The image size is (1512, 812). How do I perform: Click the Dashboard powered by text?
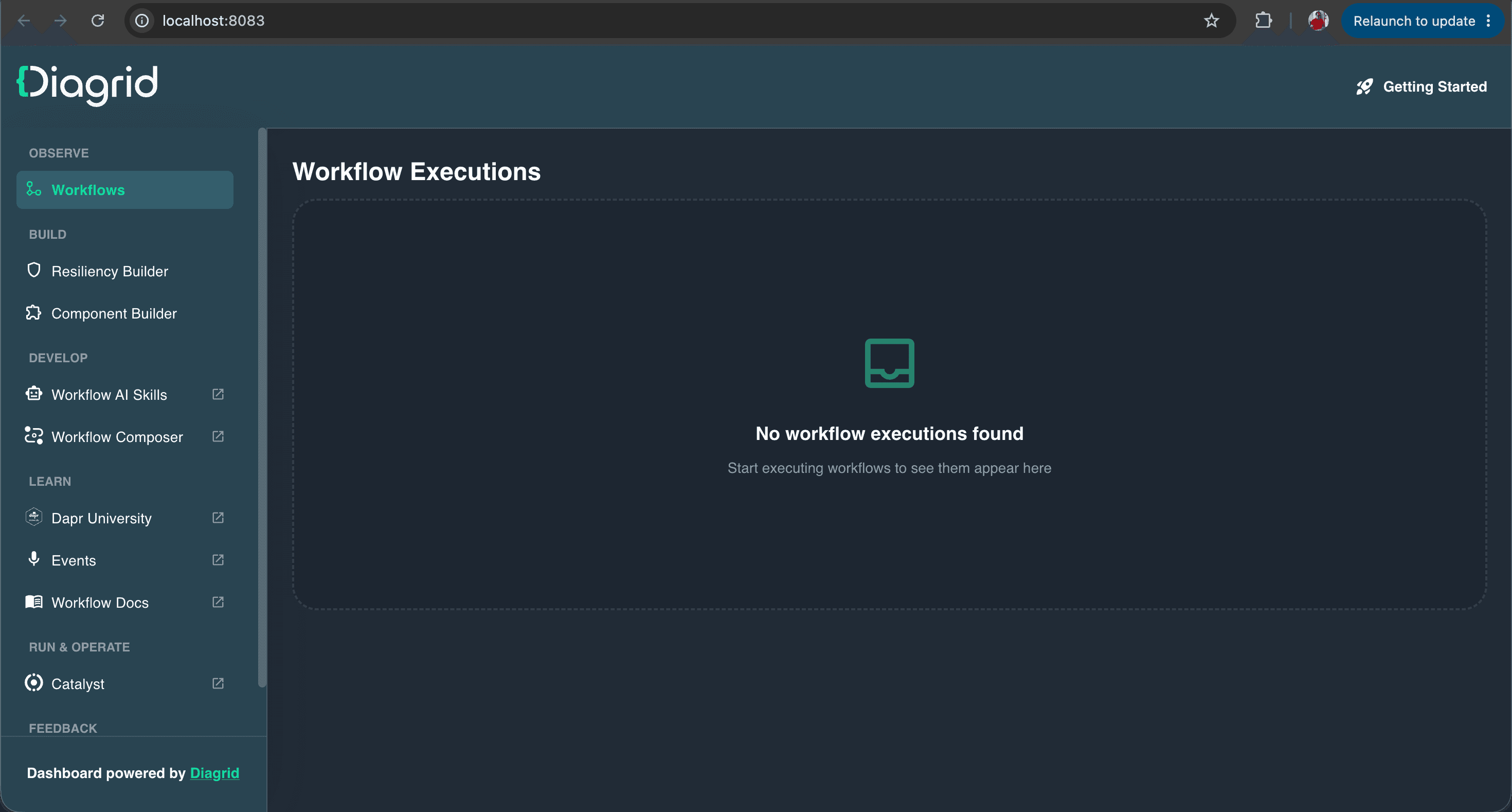(x=106, y=773)
